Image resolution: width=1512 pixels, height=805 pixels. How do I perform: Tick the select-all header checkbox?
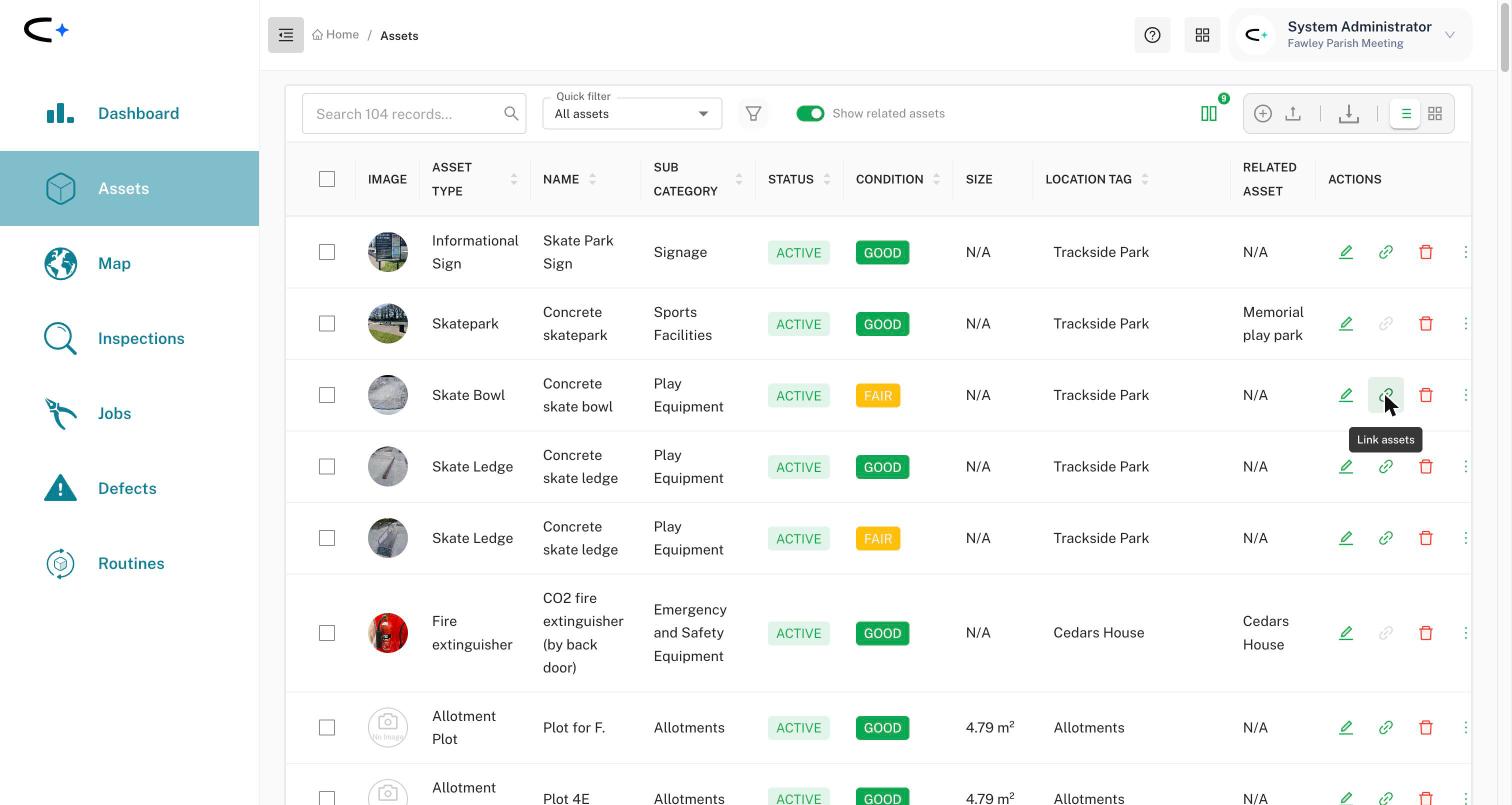[327, 179]
